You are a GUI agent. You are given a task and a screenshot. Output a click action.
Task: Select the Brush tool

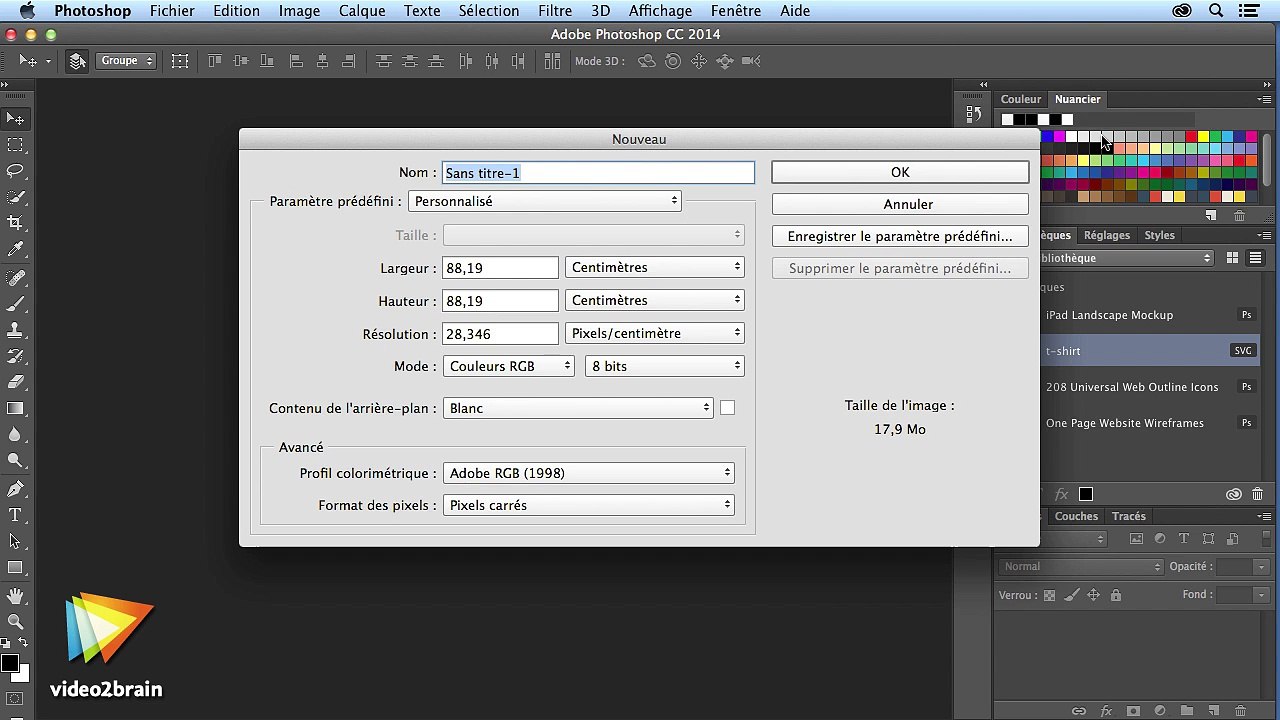pyautogui.click(x=15, y=303)
